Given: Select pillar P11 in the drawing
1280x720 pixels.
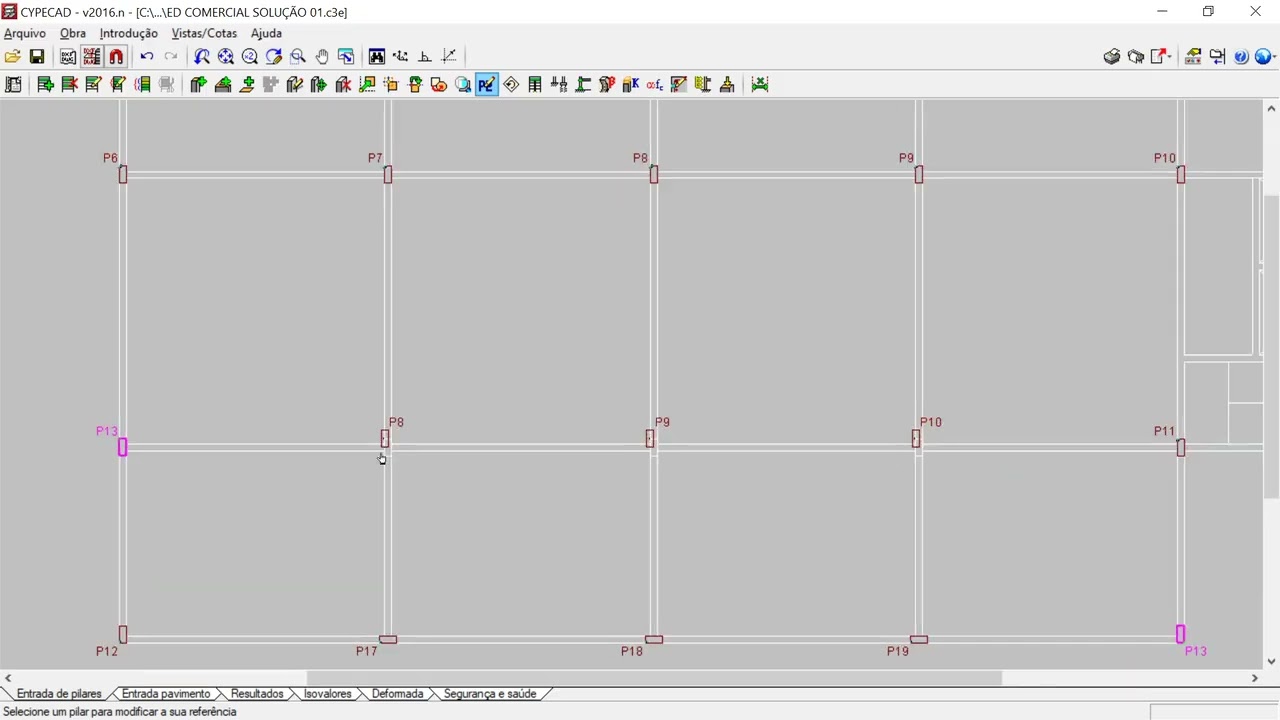Looking at the screenshot, I should (1181, 447).
